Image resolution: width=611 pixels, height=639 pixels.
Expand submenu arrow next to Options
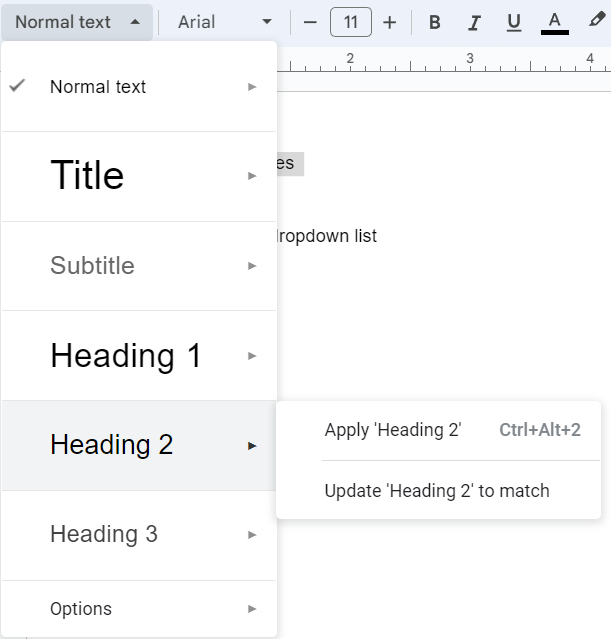pyautogui.click(x=252, y=609)
